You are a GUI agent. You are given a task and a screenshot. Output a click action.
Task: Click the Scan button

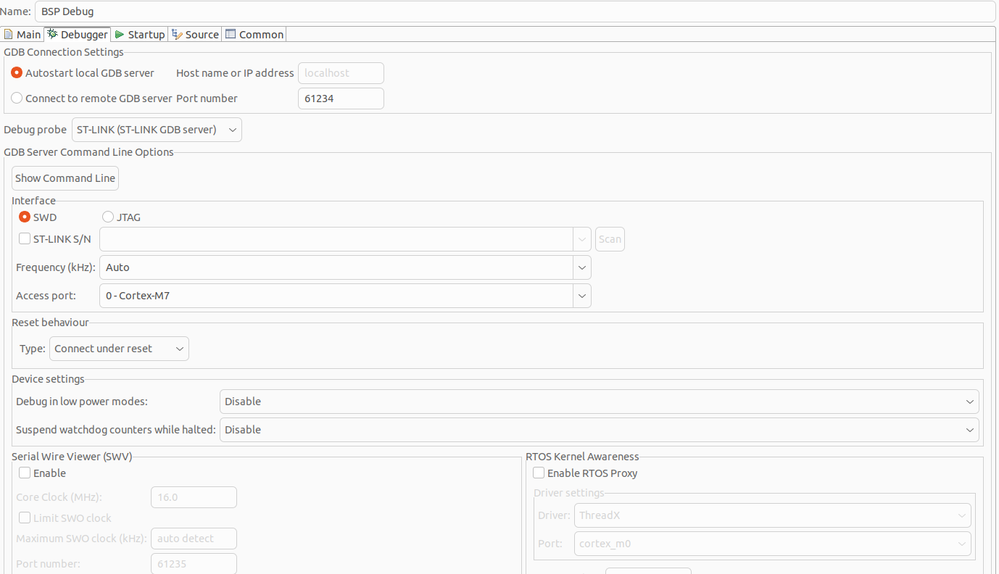610,240
